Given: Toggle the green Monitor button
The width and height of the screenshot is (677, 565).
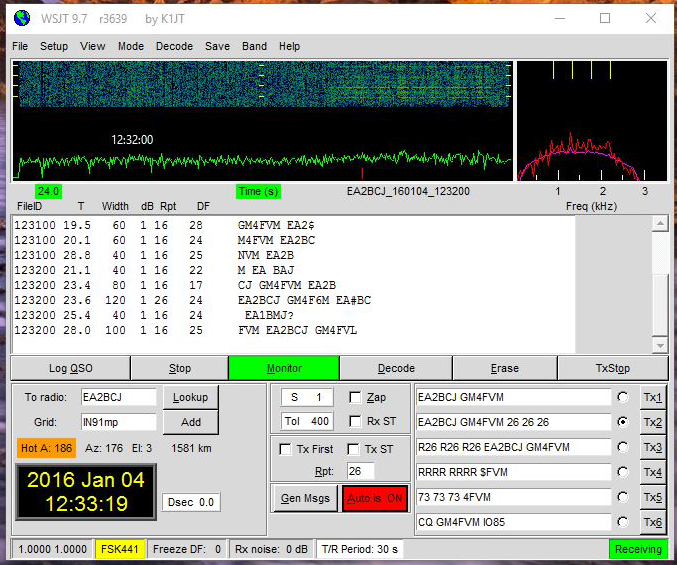Looking at the screenshot, I should [284, 368].
